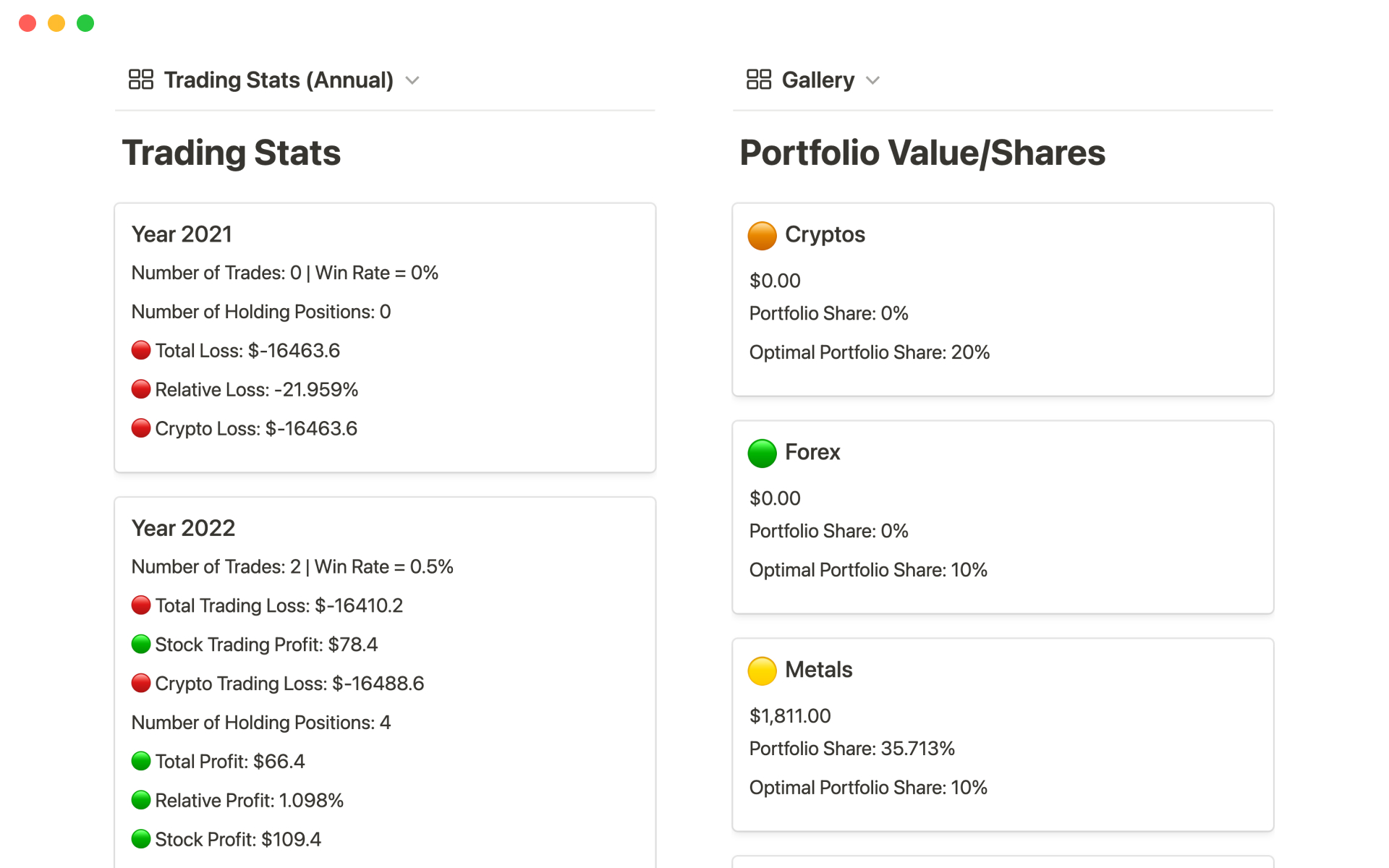
Task: Click the orange Cryptos circle icon
Action: [762, 236]
